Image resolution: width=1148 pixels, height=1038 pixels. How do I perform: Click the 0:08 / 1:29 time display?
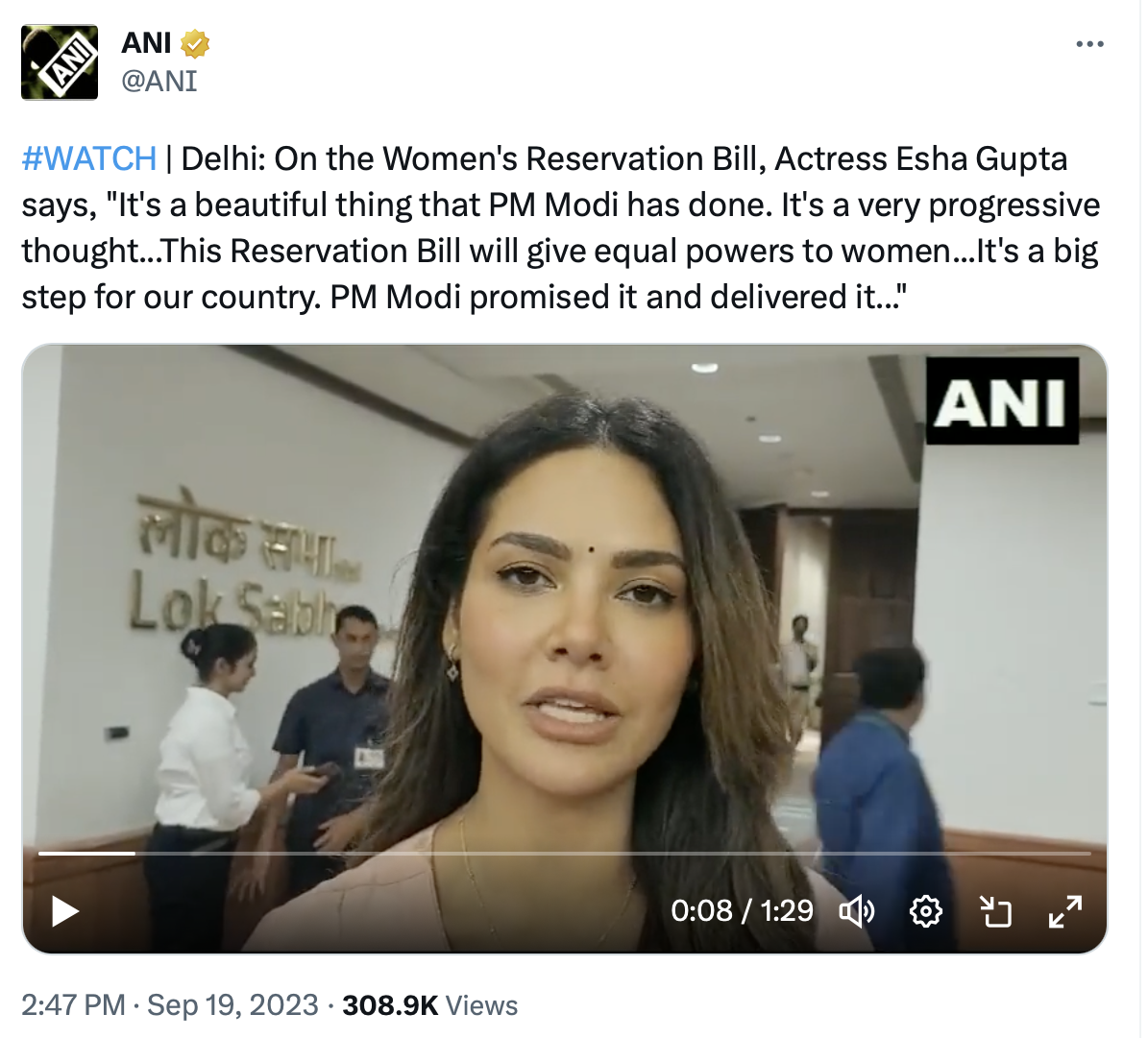click(x=742, y=910)
